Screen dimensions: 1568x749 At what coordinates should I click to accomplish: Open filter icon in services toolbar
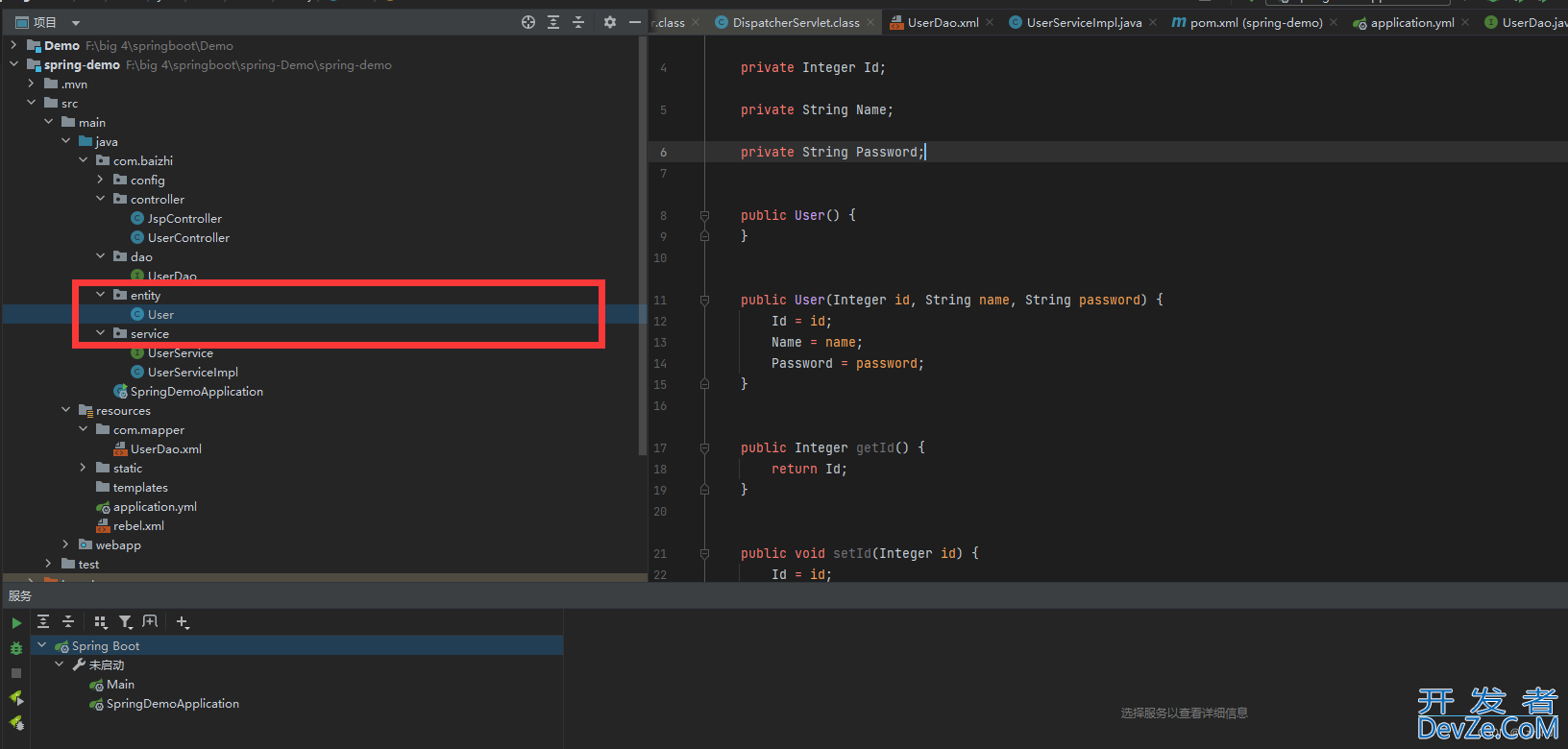tap(126, 622)
